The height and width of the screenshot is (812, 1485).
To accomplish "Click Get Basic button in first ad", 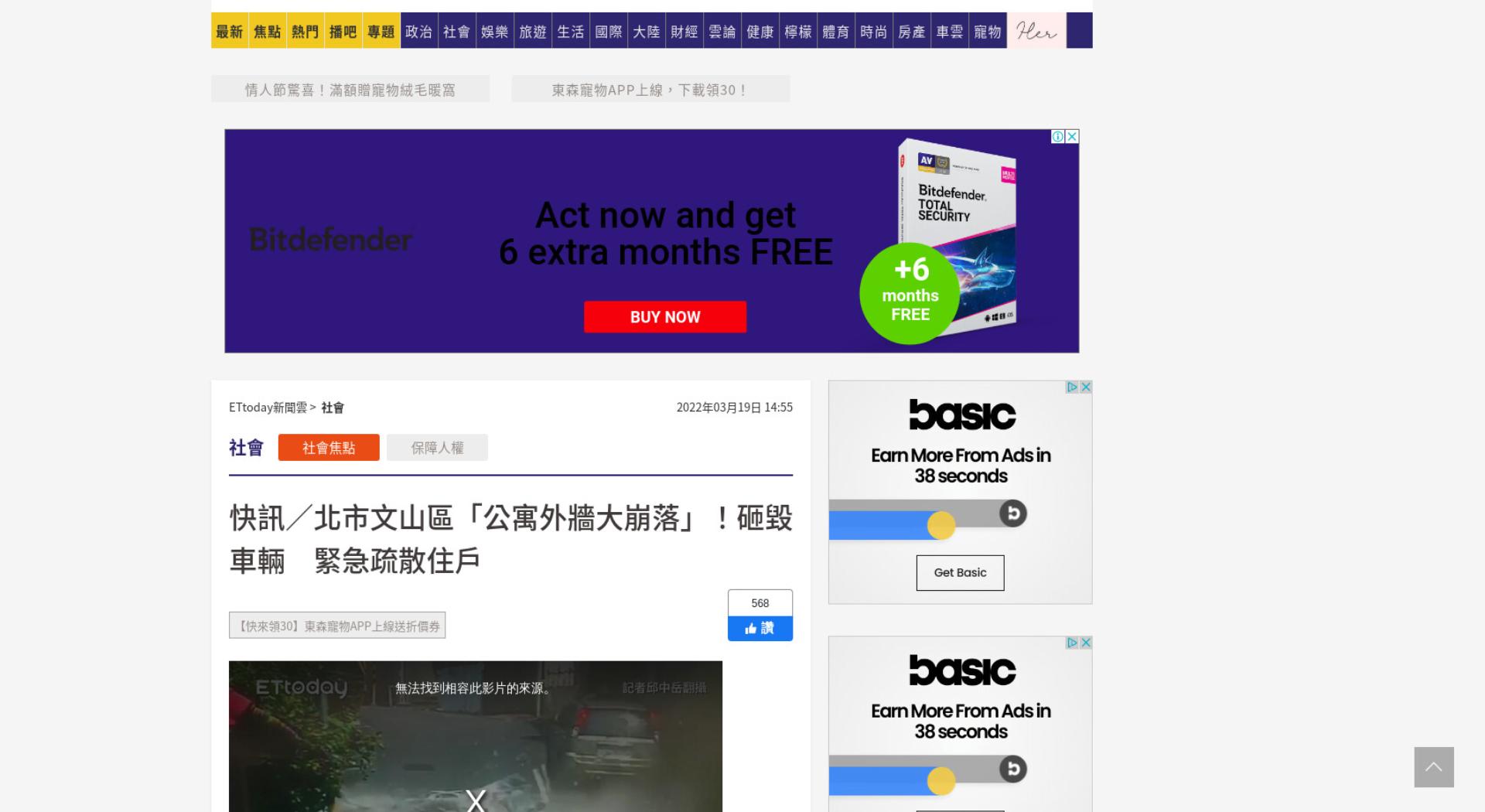I will pos(960,573).
